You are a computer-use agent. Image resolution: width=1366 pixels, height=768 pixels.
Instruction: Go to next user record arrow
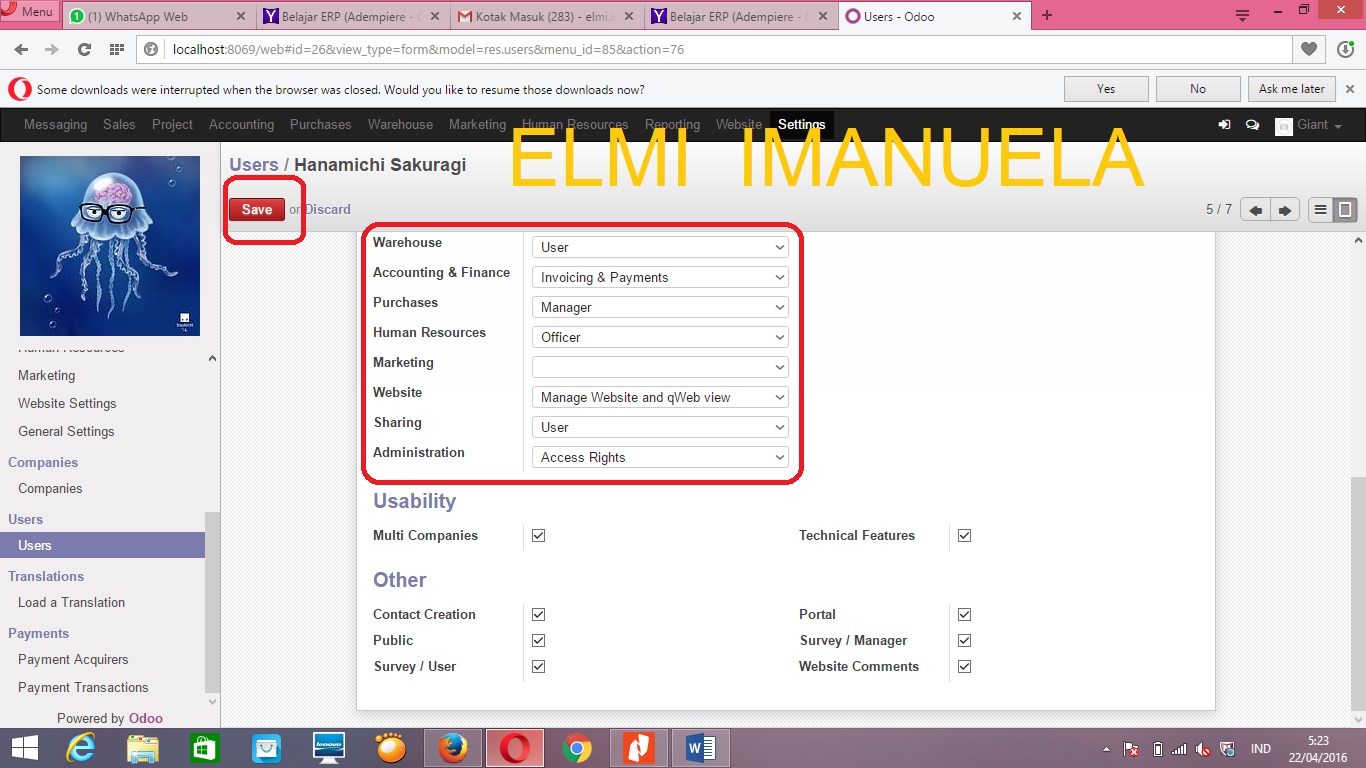tap(1285, 210)
